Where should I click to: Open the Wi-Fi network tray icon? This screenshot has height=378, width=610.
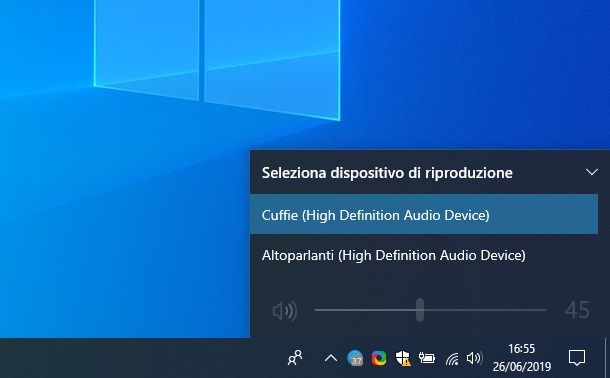pyautogui.click(x=452, y=358)
